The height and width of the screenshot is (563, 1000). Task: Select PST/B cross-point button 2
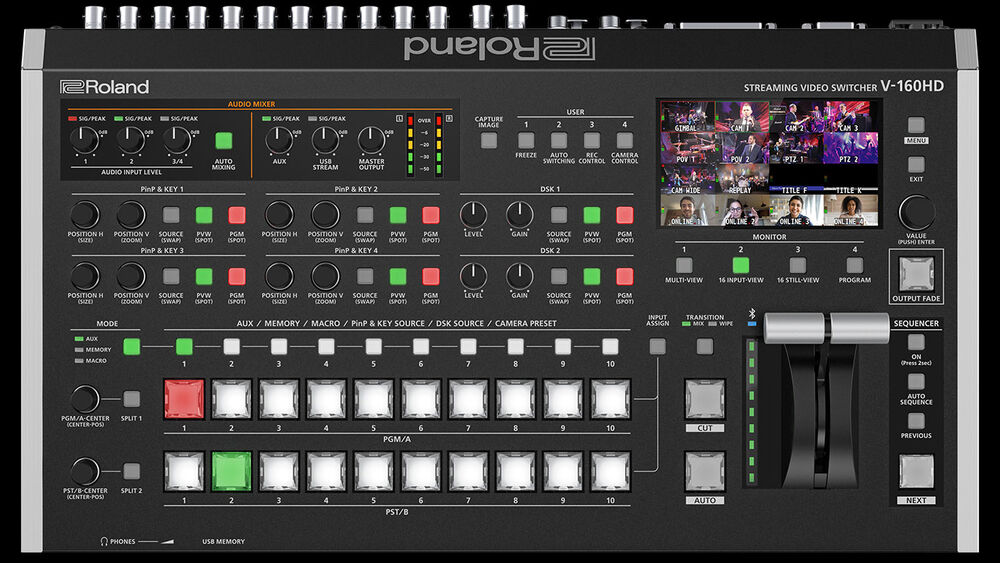pos(232,471)
